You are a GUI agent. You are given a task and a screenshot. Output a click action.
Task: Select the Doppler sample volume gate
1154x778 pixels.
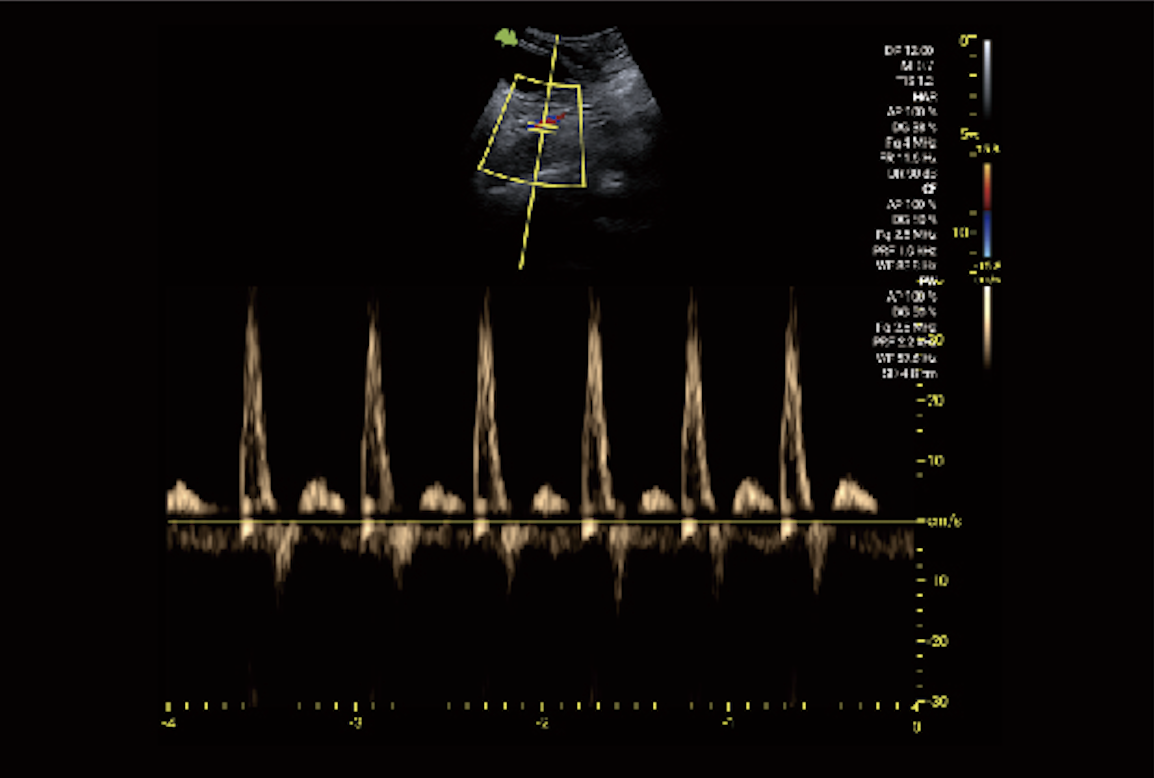543,126
